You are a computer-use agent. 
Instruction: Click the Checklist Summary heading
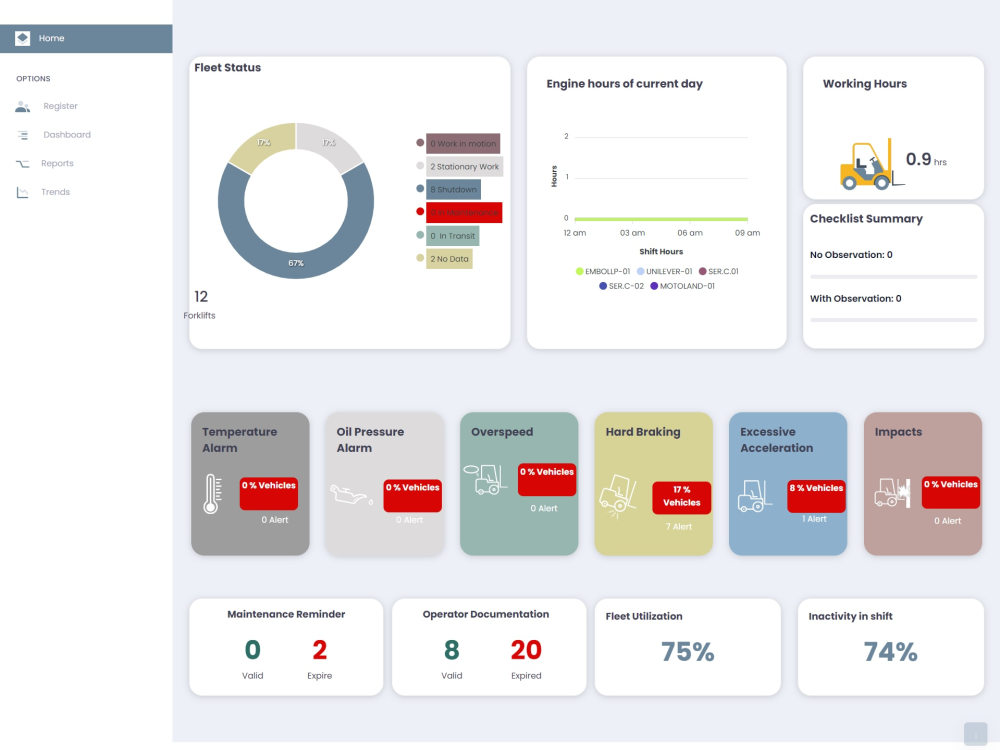[x=866, y=219]
